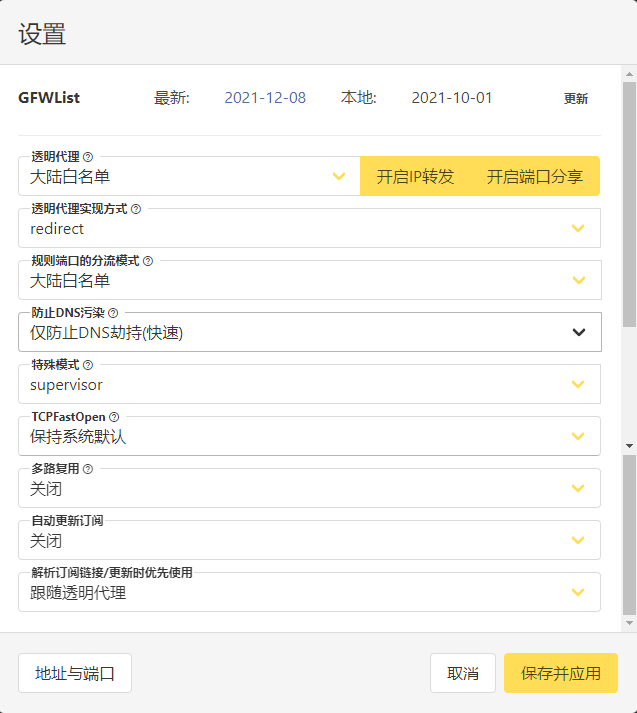The height and width of the screenshot is (713, 637).
Task: Click help icon next to TCPFastOpen
Action: [114, 417]
